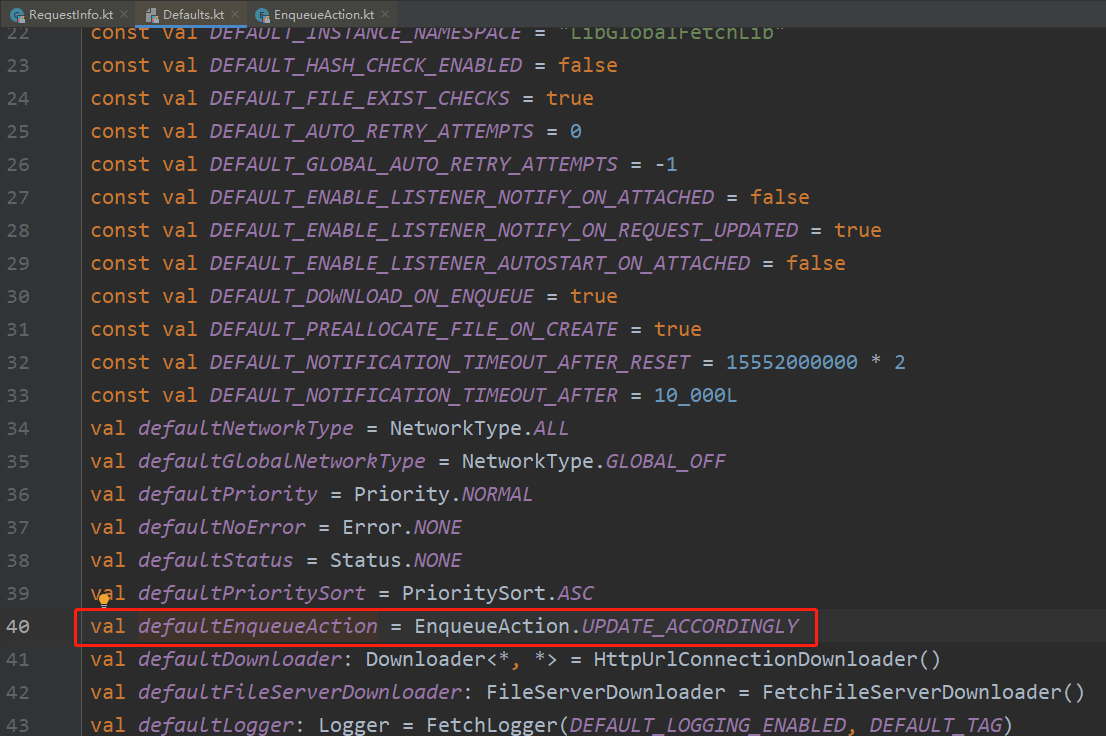Click DEFAULT_AUTO_RETRY_ATTEMPTS constant name
Image resolution: width=1106 pixels, height=736 pixels.
pos(371,132)
